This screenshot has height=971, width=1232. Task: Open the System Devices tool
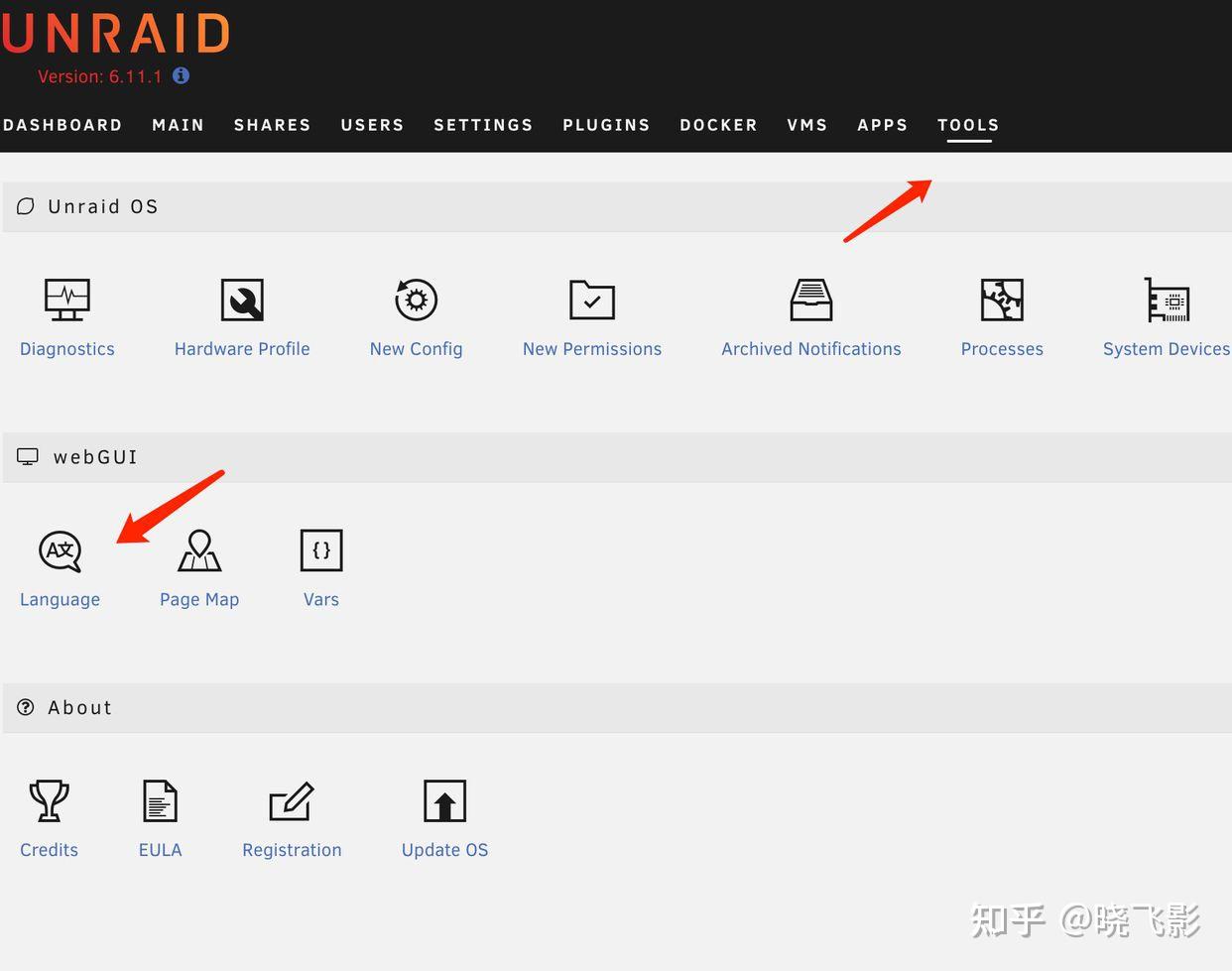coord(1167,315)
